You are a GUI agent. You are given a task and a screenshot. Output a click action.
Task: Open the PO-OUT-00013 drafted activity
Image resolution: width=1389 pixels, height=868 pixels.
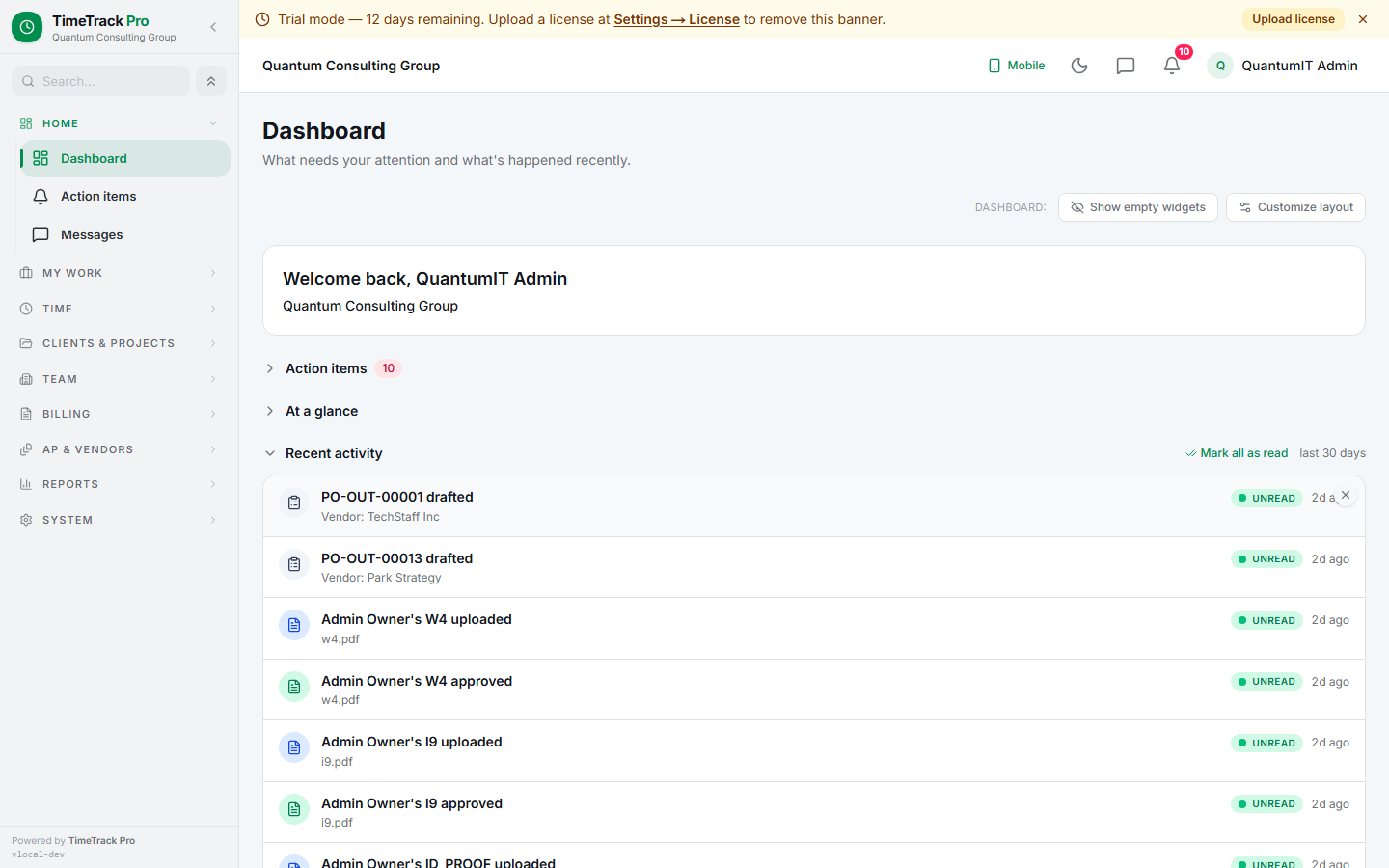pyautogui.click(x=814, y=567)
